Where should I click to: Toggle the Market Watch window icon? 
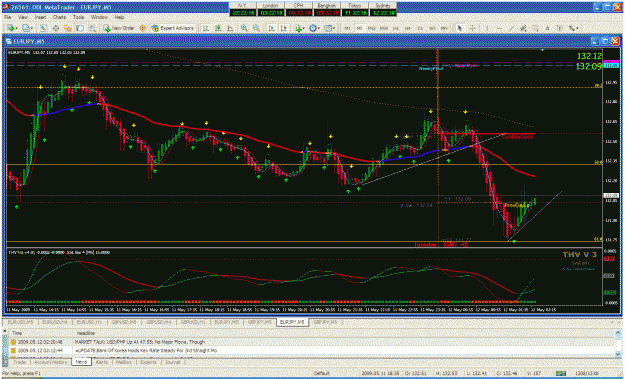pos(43,28)
